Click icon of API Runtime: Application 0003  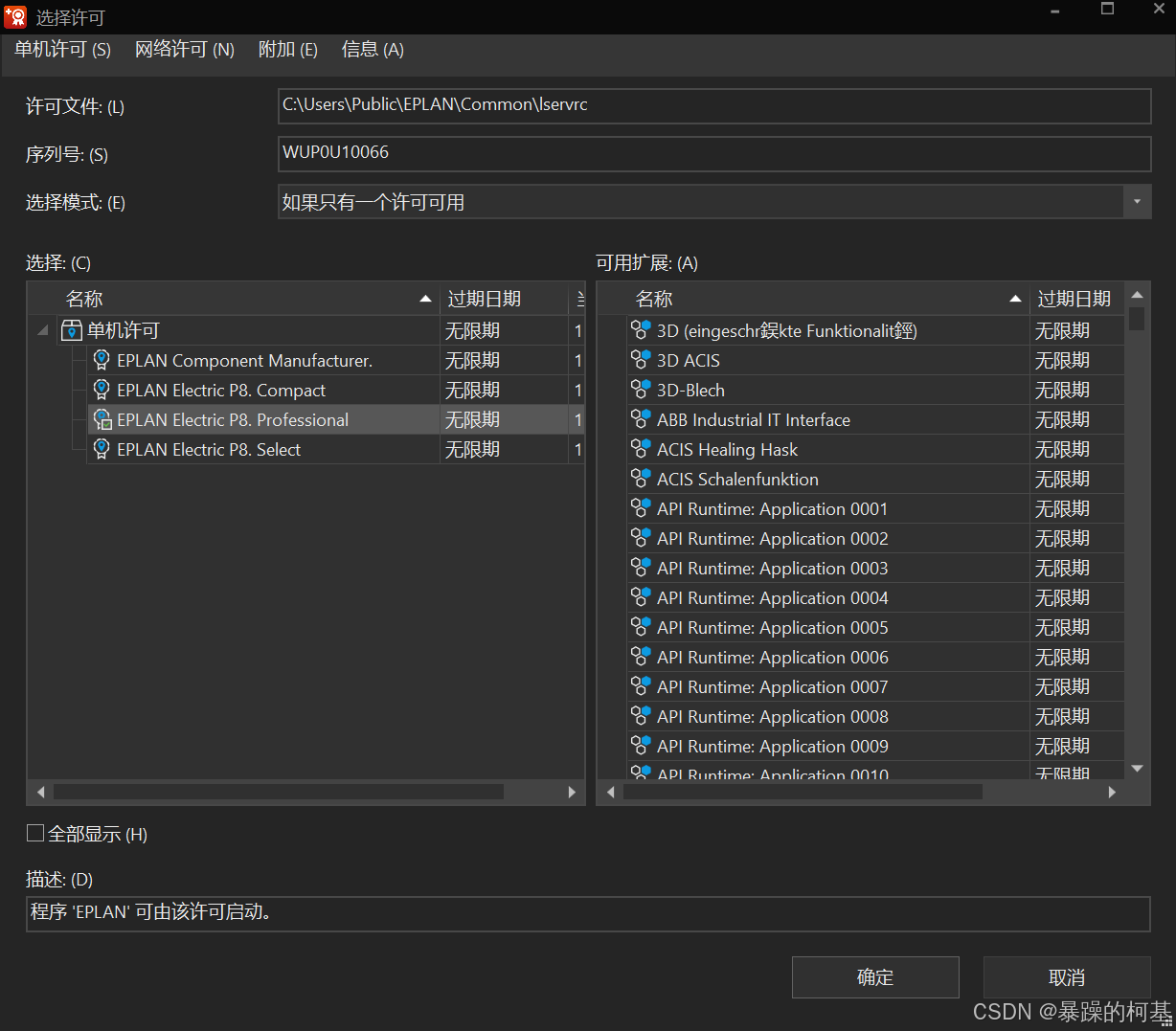(x=641, y=568)
